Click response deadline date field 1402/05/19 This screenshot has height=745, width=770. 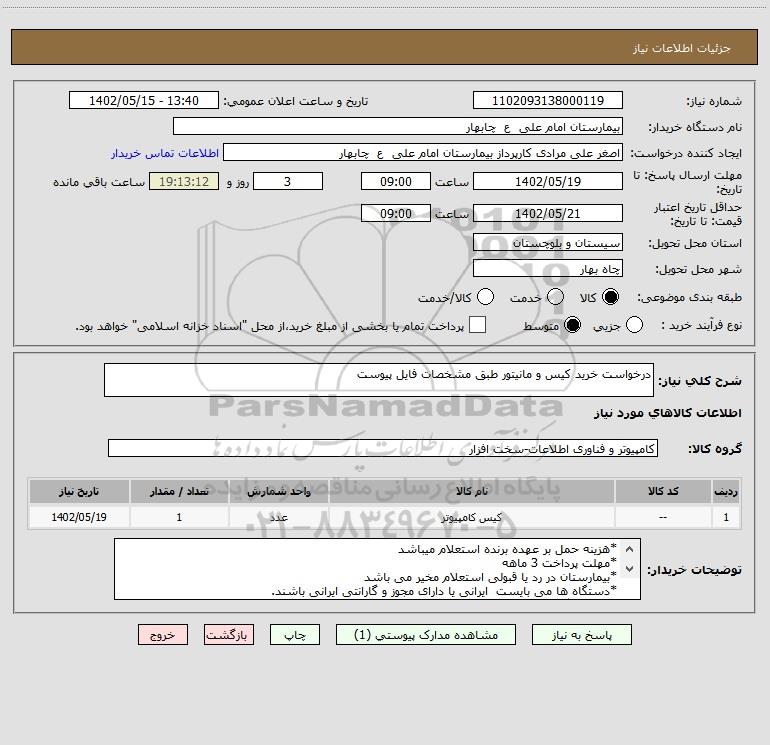pos(548,181)
